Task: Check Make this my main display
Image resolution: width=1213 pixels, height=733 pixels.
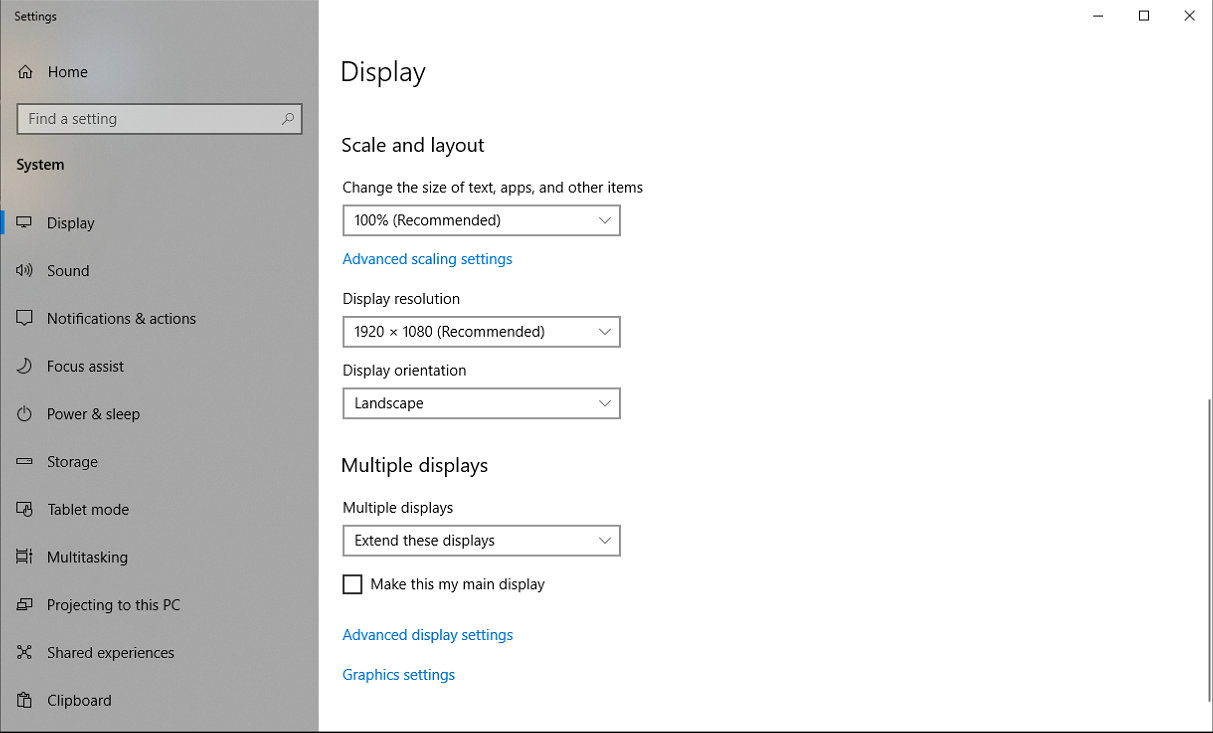Action: (x=352, y=584)
